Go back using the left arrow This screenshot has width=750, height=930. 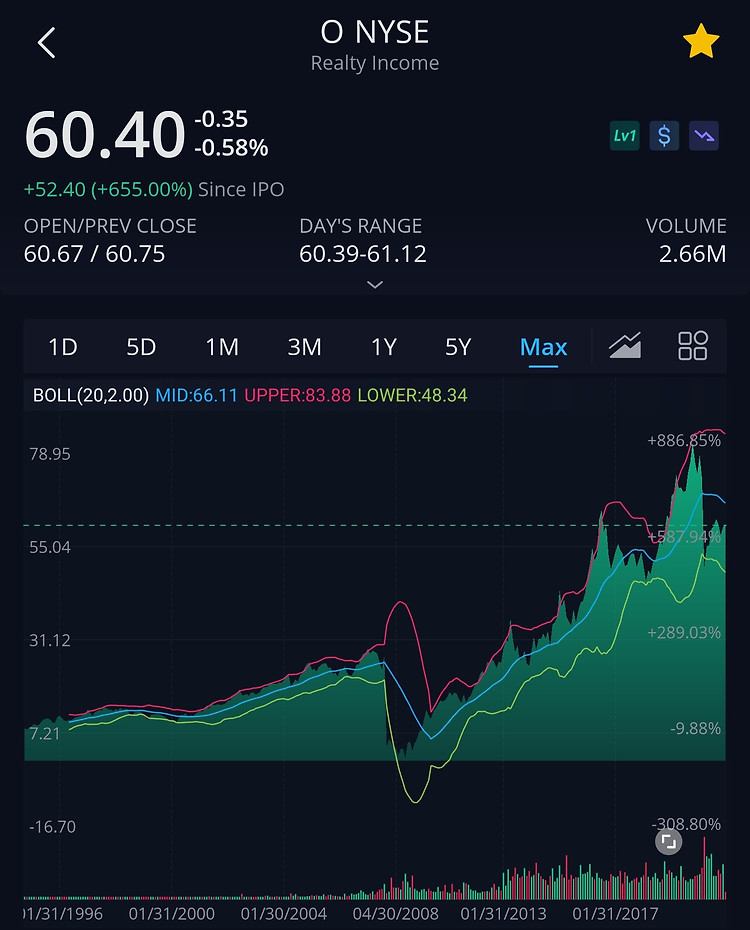pos(46,43)
